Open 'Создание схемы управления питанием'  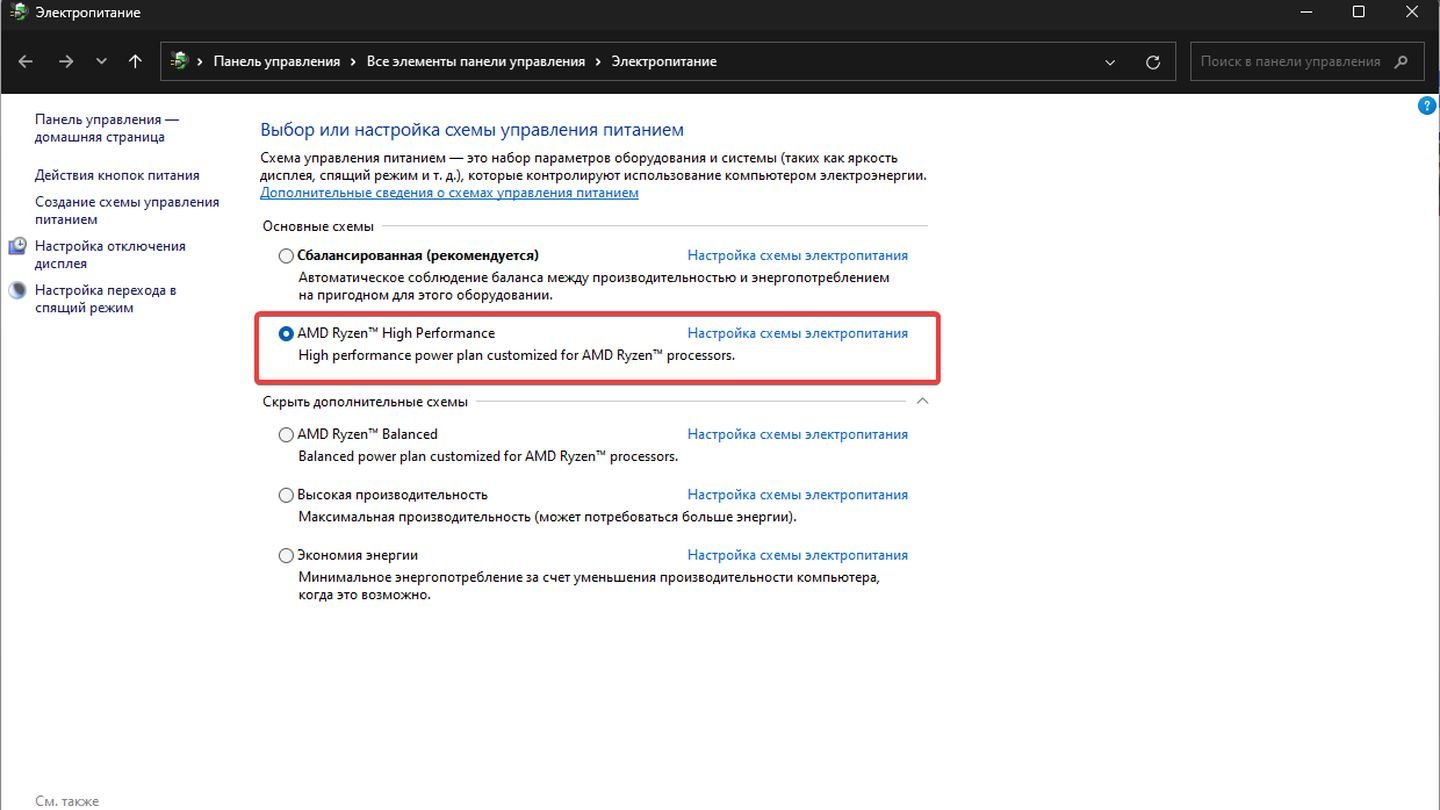127,210
